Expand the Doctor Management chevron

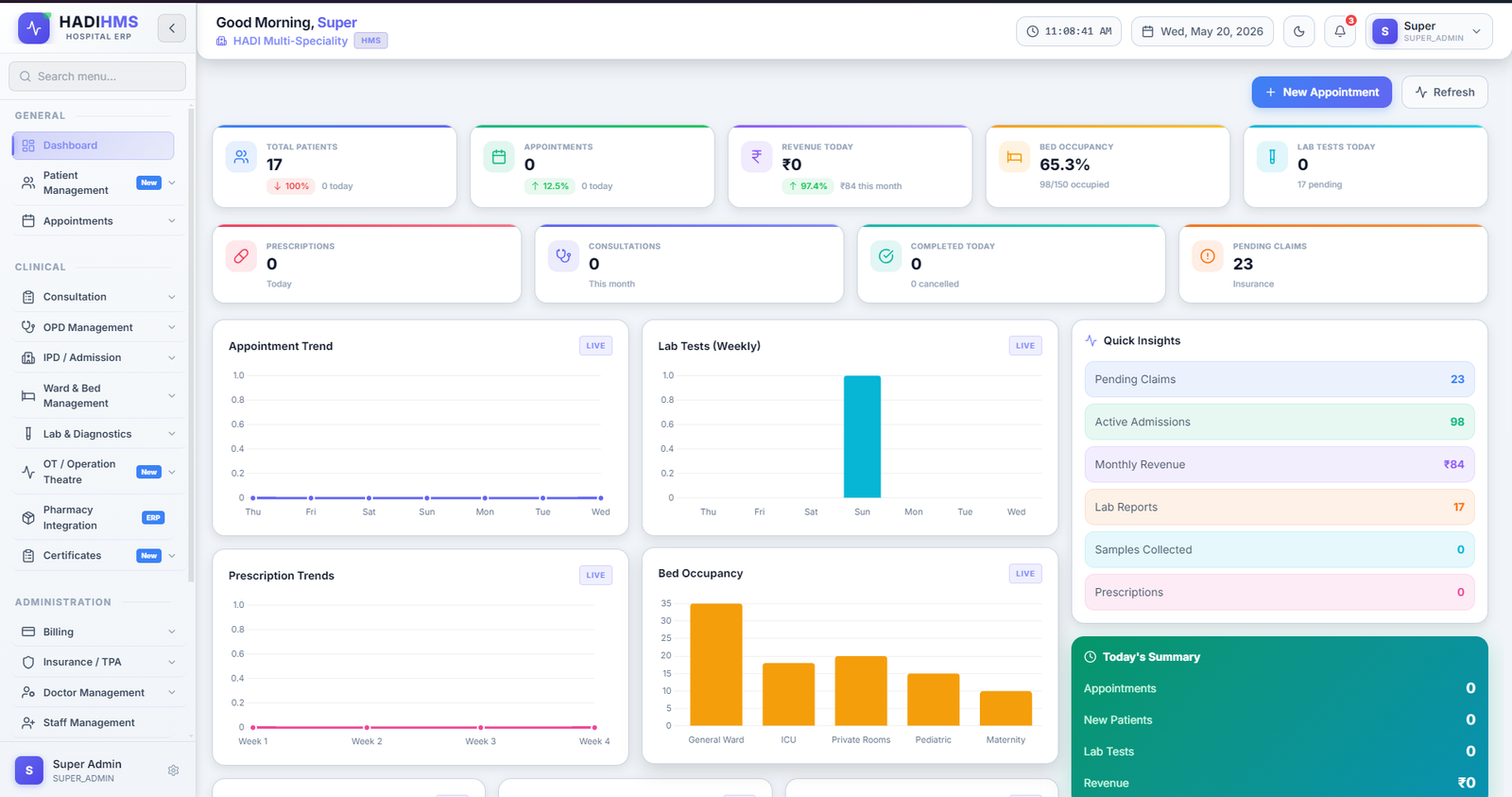tap(172, 692)
